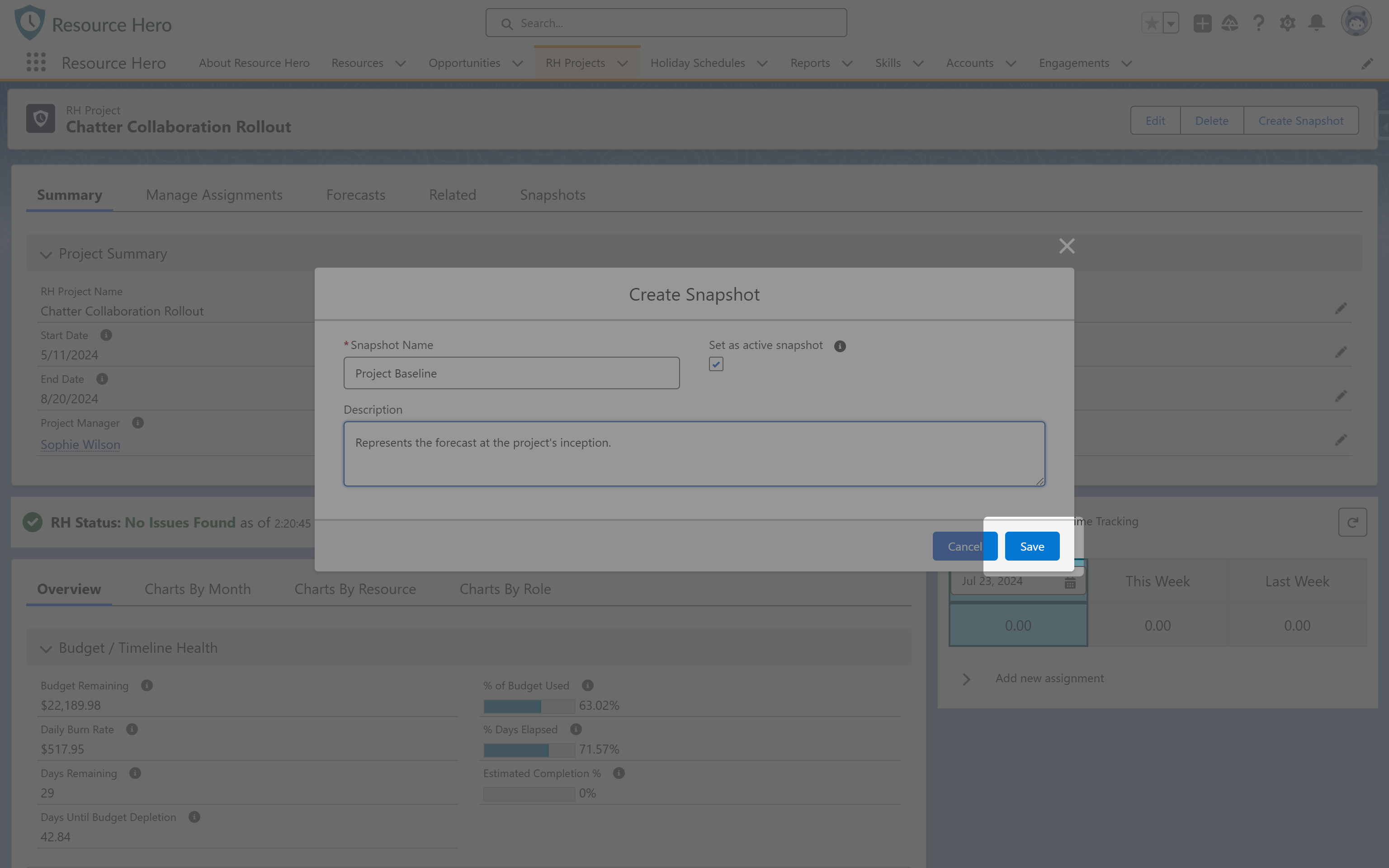Show Days Until Budget Depletion info tooltip
The image size is (1389, 868).
click(194, 816)
